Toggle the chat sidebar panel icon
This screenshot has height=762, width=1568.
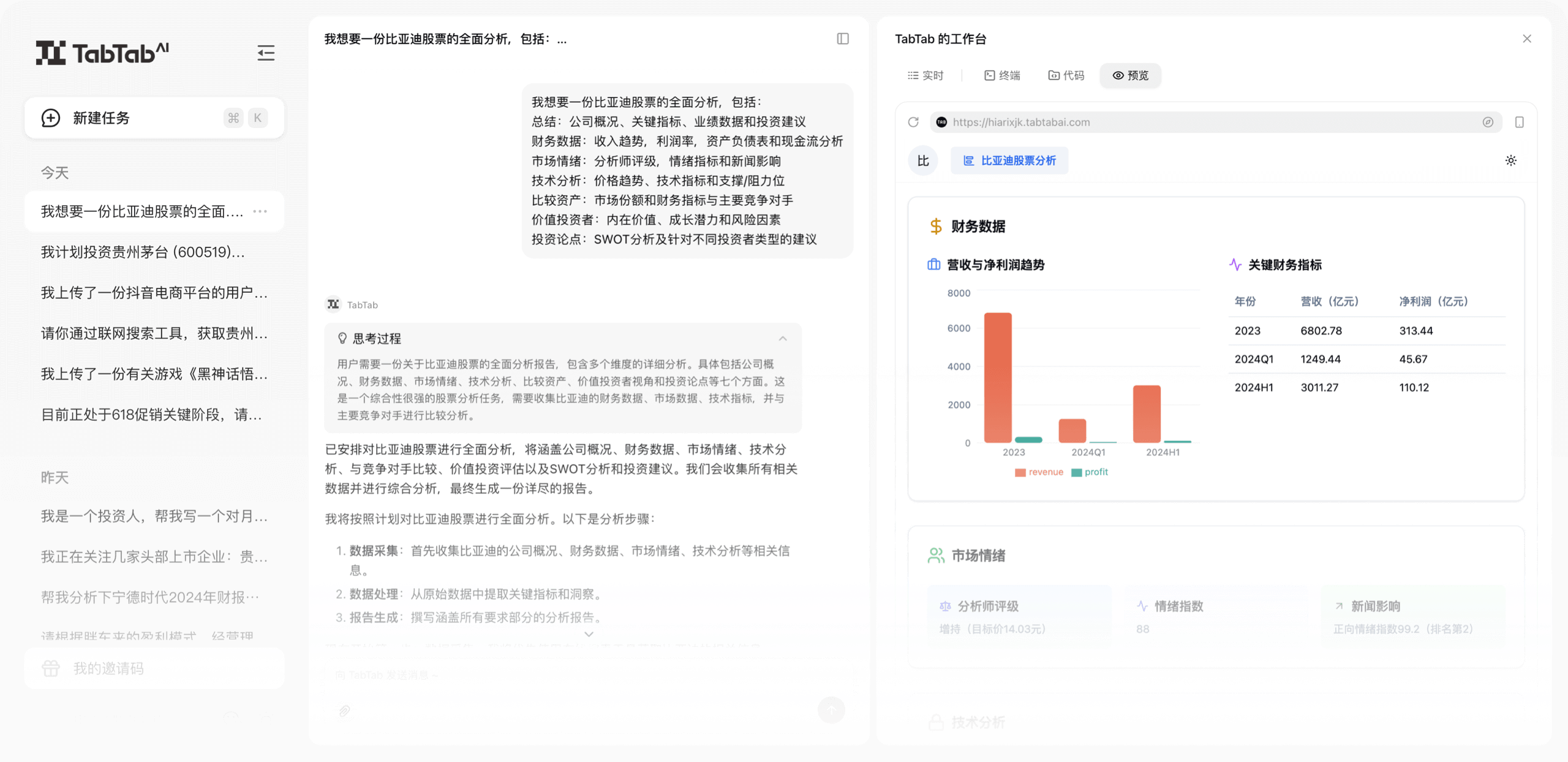pos(843,39)
